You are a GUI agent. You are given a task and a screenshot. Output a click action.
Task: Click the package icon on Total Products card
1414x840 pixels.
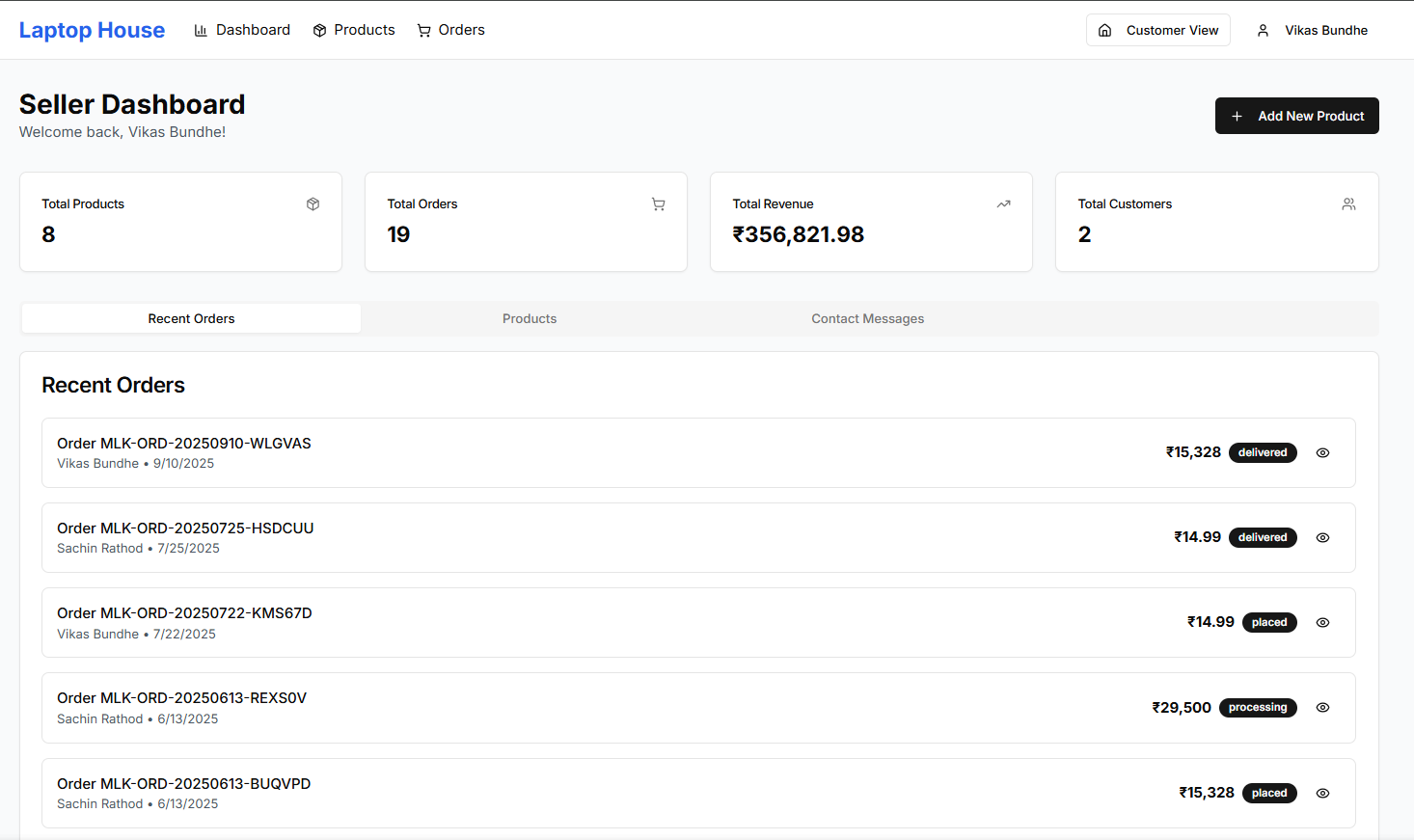(313, 203)
